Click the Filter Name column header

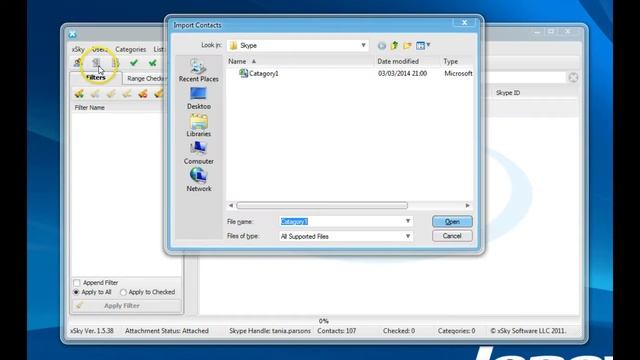click(89, 107)
